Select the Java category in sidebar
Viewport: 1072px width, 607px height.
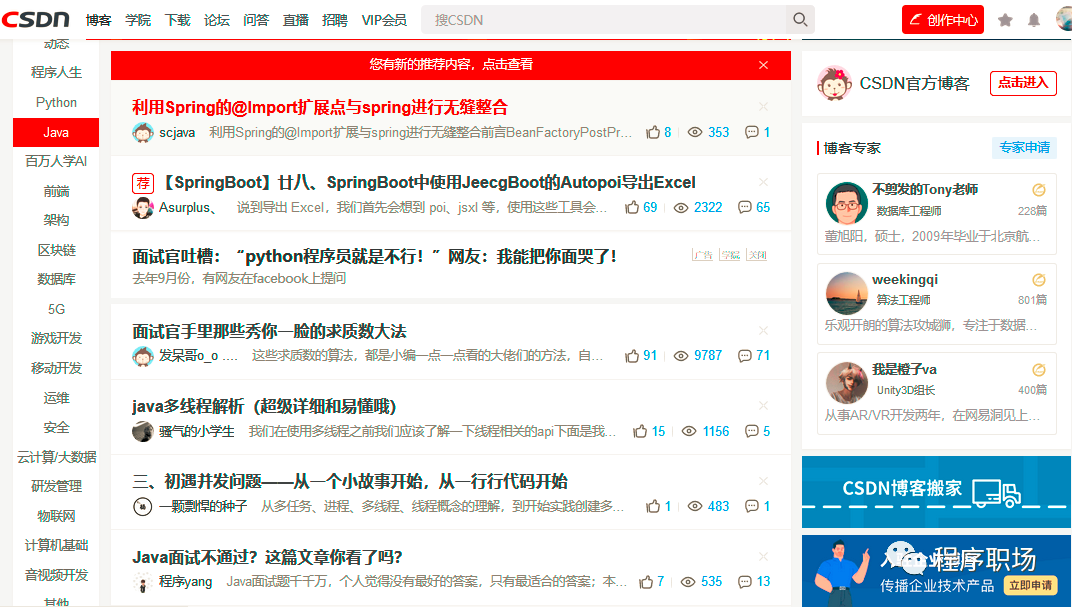(x=56, y=132)
